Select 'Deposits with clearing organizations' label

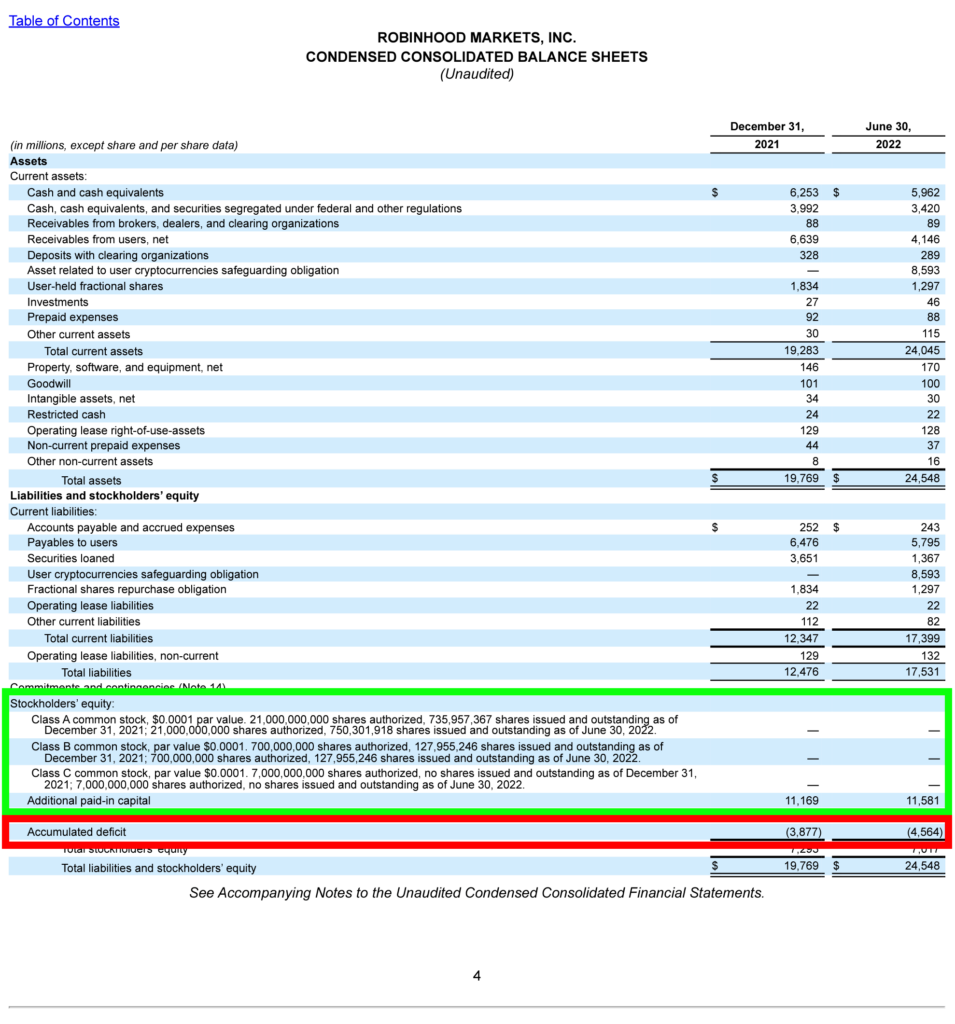118,255
